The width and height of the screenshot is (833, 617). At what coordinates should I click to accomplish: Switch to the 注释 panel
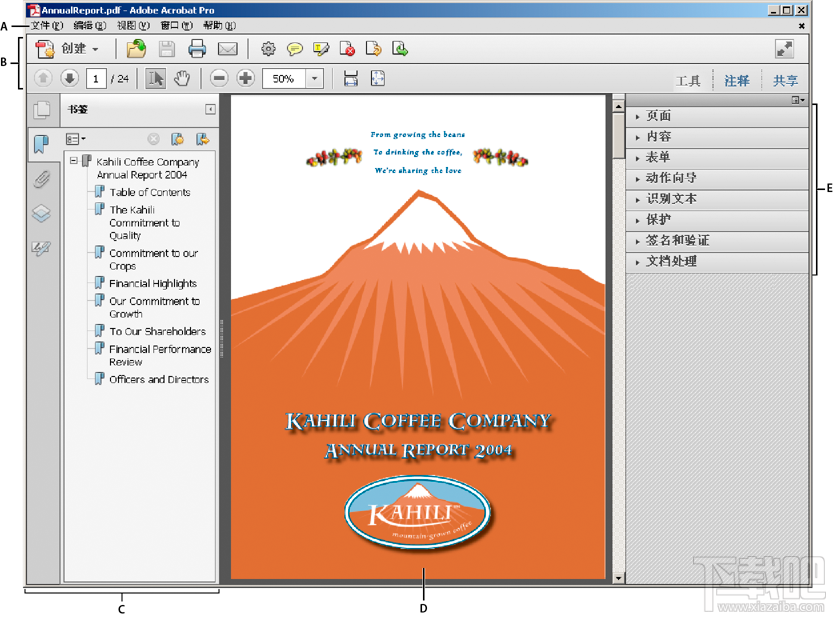coord(736,80)
